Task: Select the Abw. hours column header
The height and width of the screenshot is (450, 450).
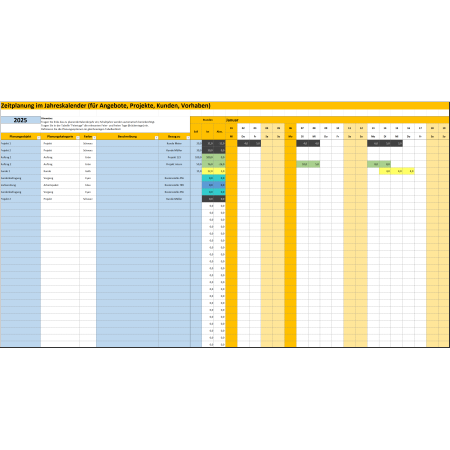Action: (220, 132)
